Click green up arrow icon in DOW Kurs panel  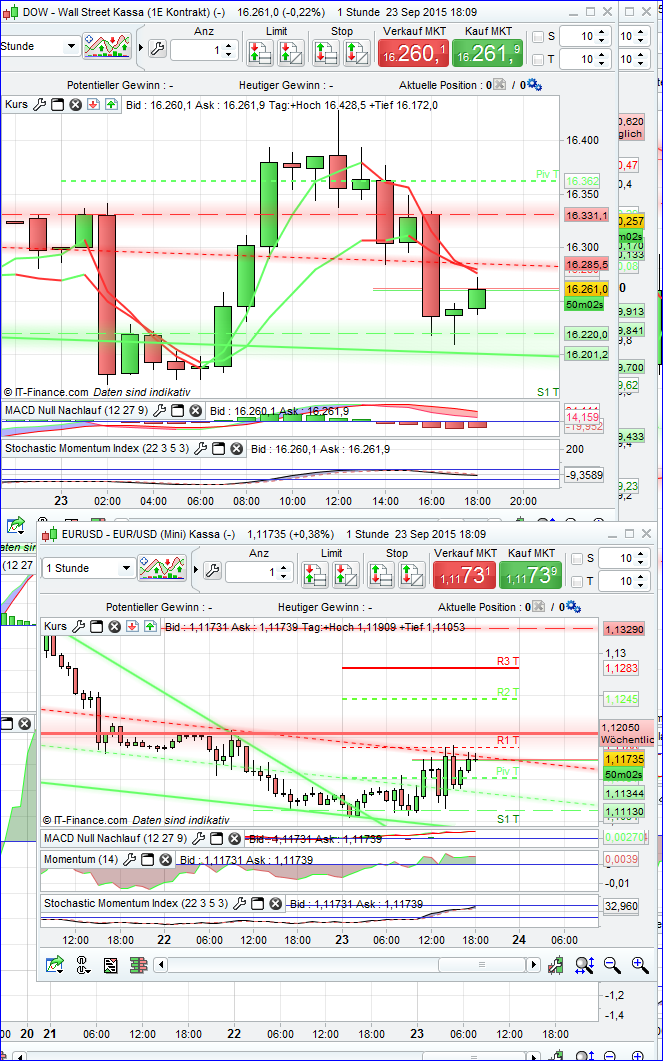coord(111,105)
